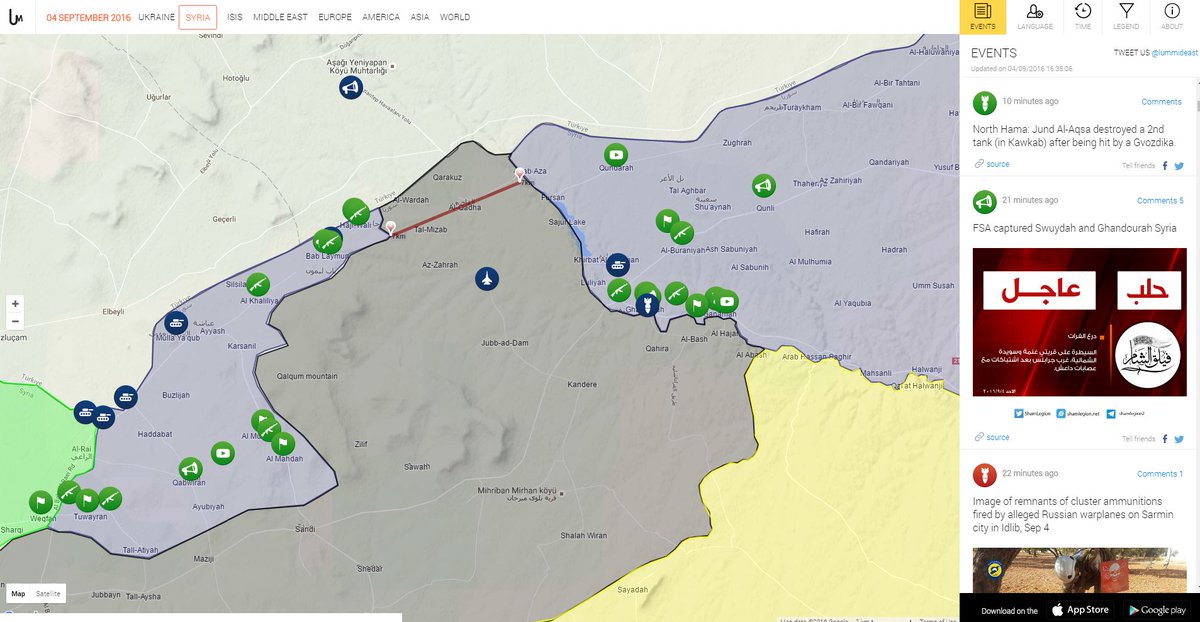1200x622 pixels.
Task: Open Comments 5 on FSA event
Action: click(1159, 201)
